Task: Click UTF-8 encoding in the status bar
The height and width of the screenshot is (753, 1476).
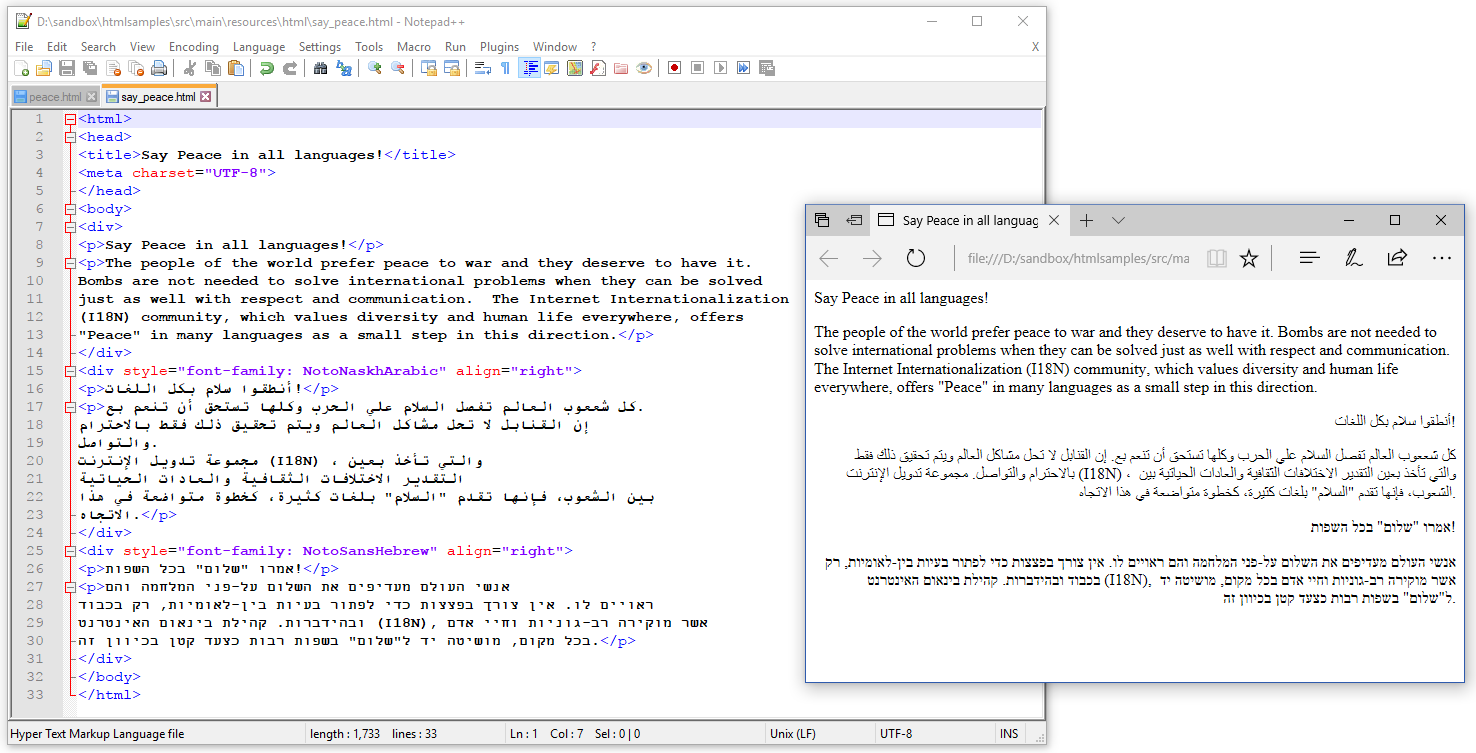Action: pyautogui.click(x=896, y=734)
